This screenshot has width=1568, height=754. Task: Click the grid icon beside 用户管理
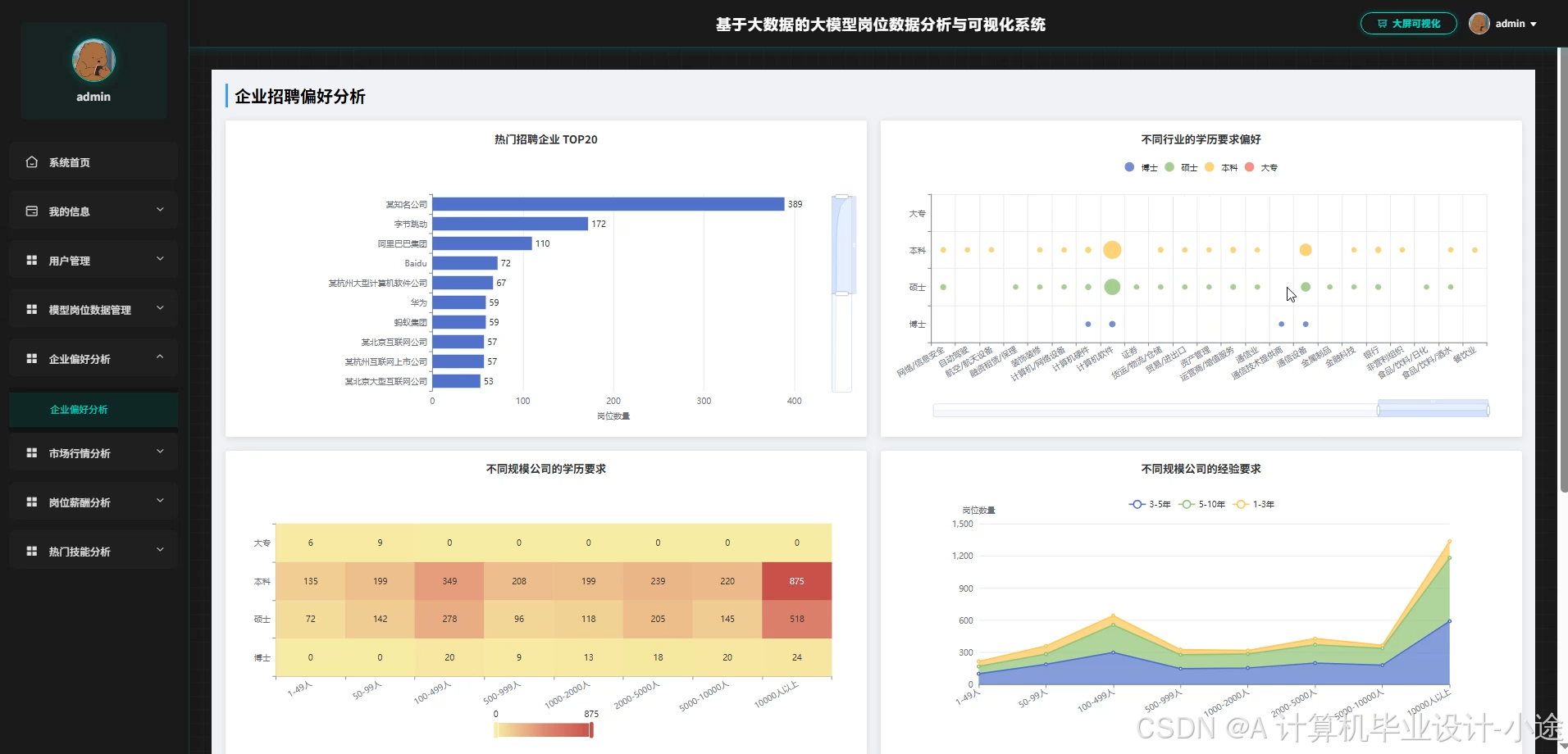[x=32, y=261]
